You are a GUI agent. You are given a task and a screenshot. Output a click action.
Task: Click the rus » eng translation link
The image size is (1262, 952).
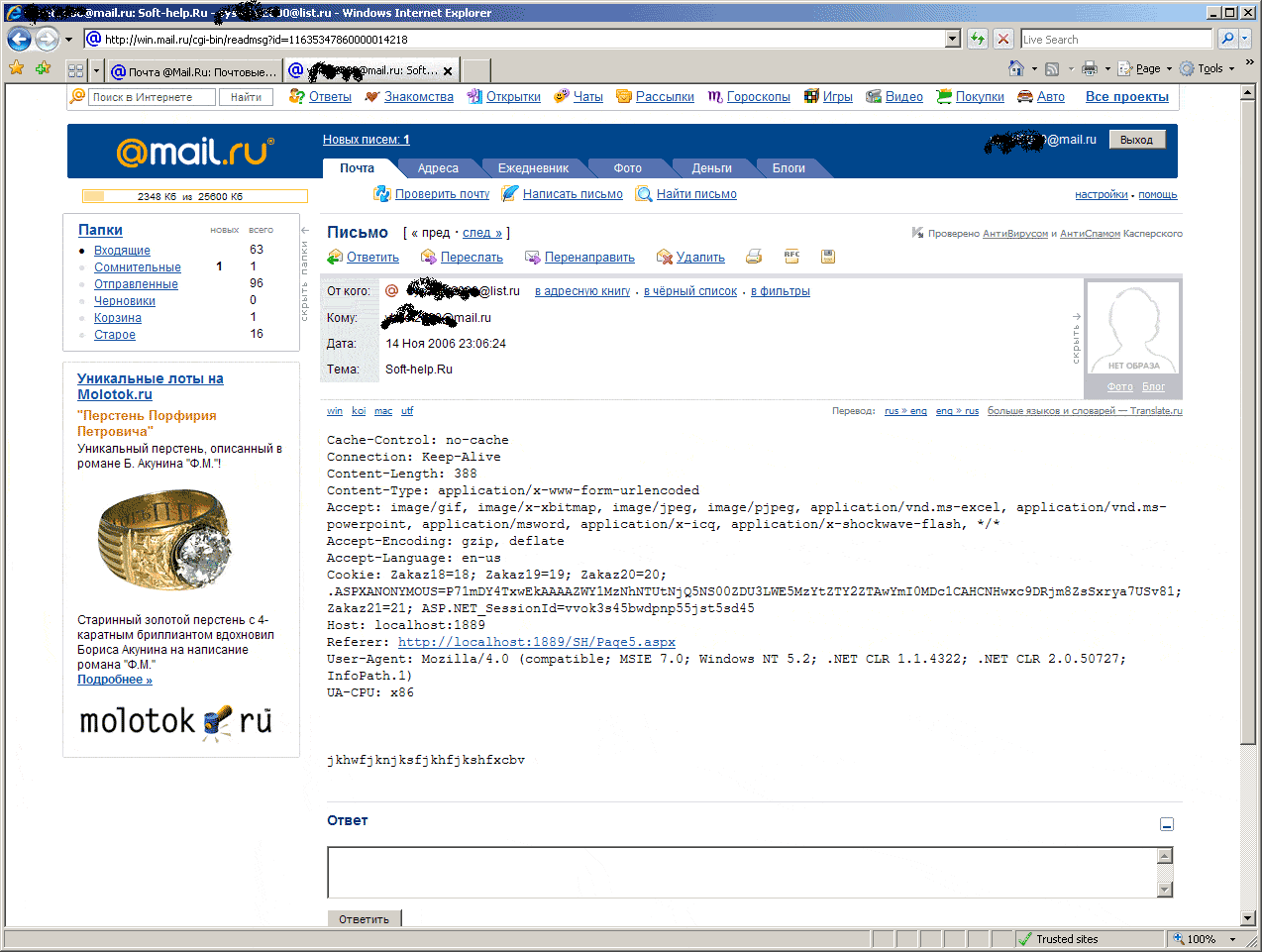pyautogui.click(x=905, y=411)
